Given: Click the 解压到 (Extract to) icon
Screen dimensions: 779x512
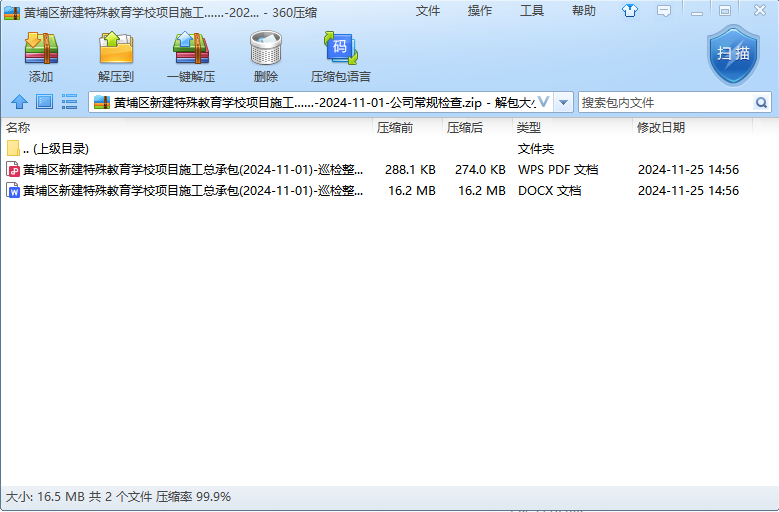Looking at the screenshot, I should 116,57.
